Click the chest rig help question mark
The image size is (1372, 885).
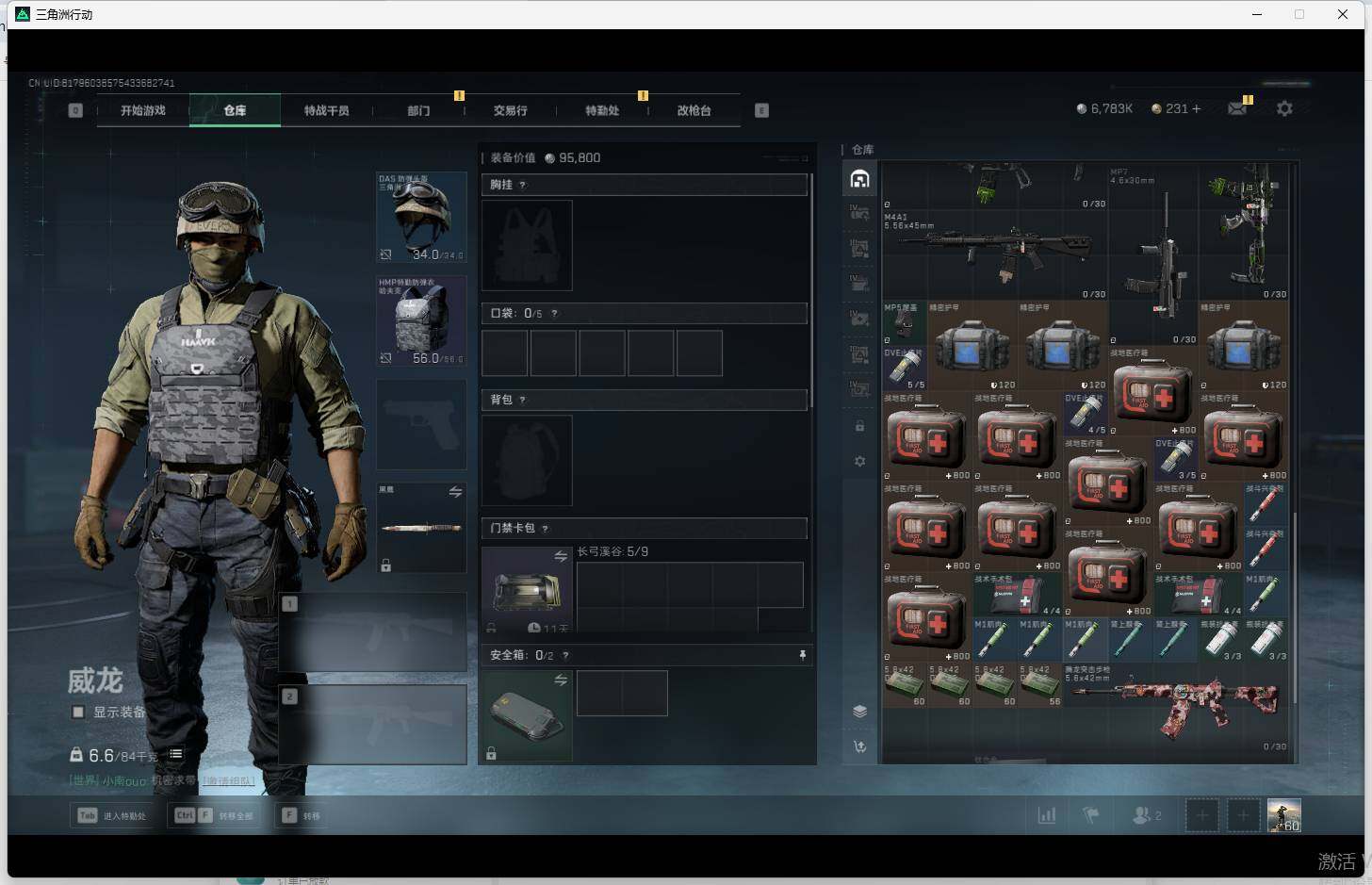coord(522,185)
